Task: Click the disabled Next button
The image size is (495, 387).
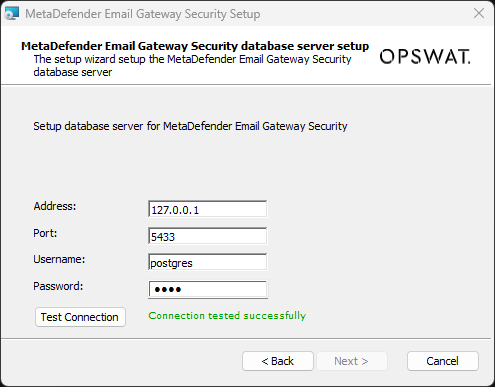Action: [352, 361]
